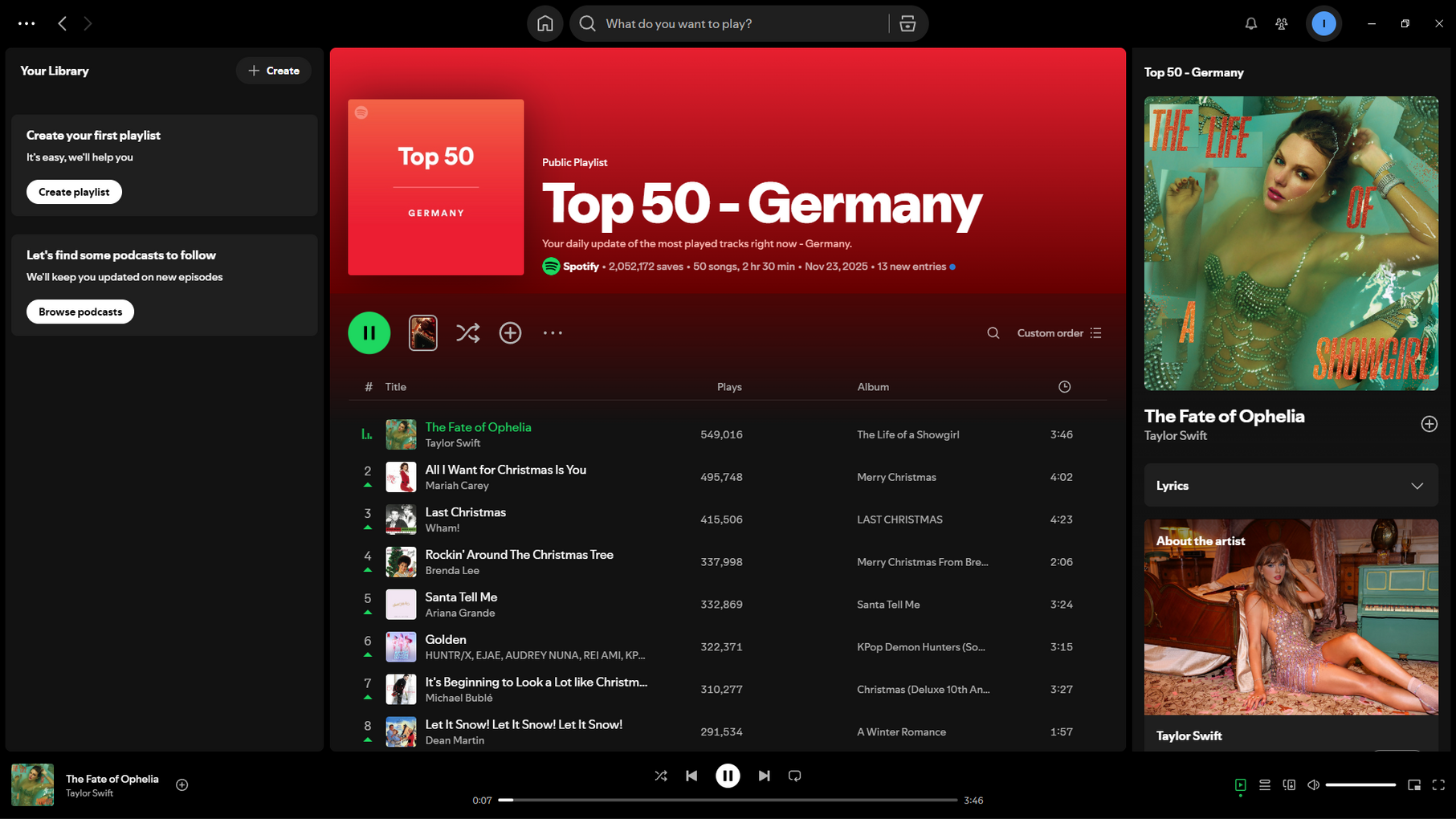This screenshot has width=1456, height=819.
Task: Click the Create button in Your Library
Action: click(x=274, y=71)
